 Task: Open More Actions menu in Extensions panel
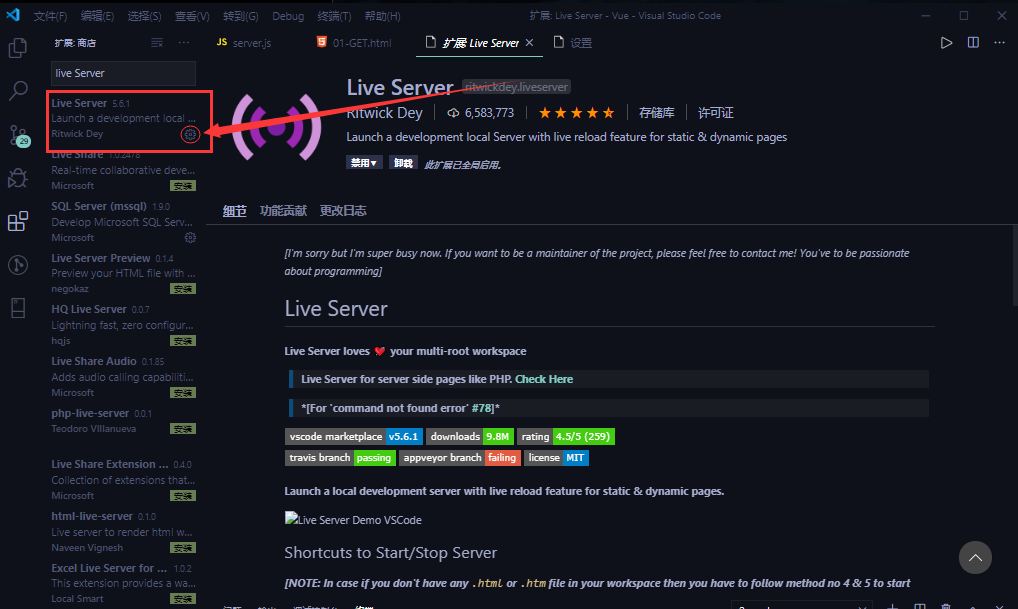click(x=184, y=42)
